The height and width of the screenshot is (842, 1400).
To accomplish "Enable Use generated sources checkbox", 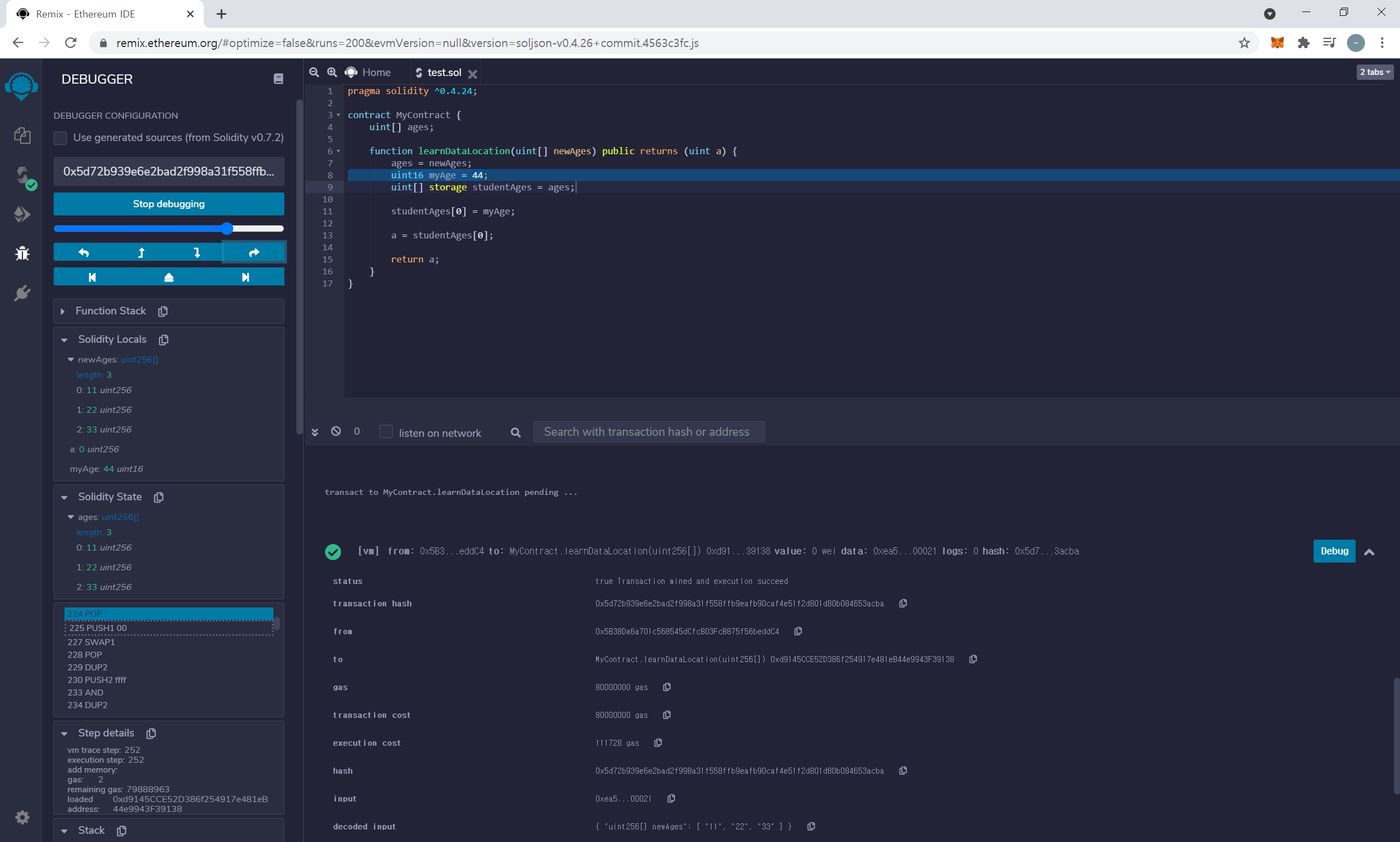I will pos(60,138).
